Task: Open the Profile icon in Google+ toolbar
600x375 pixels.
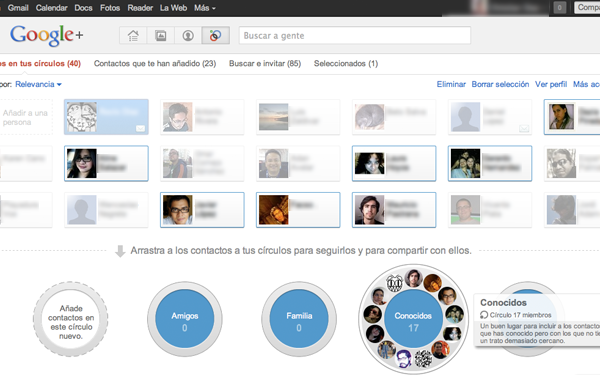Action: tap(188, 36)
